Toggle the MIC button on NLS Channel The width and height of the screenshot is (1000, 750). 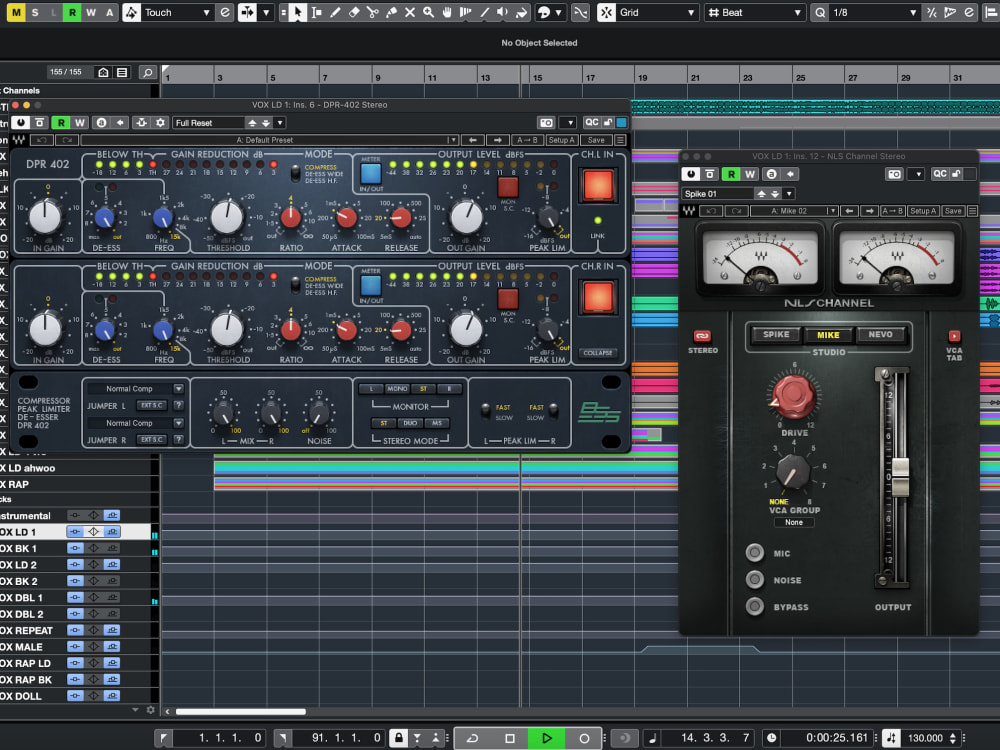(754, 552)
